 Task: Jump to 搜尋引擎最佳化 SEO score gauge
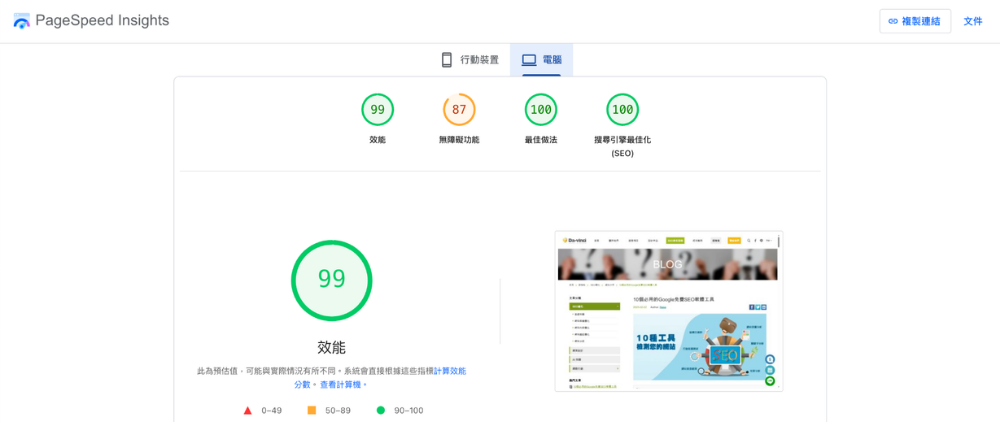[622, 110]
